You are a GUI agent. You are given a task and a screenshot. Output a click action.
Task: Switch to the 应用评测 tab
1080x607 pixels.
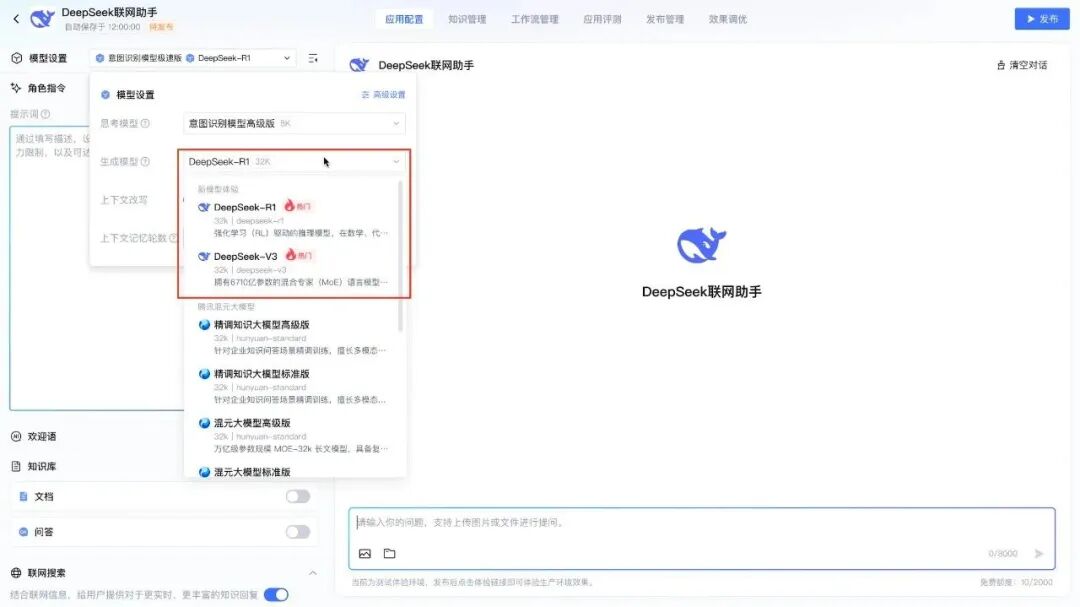click(x=602, y=19)
